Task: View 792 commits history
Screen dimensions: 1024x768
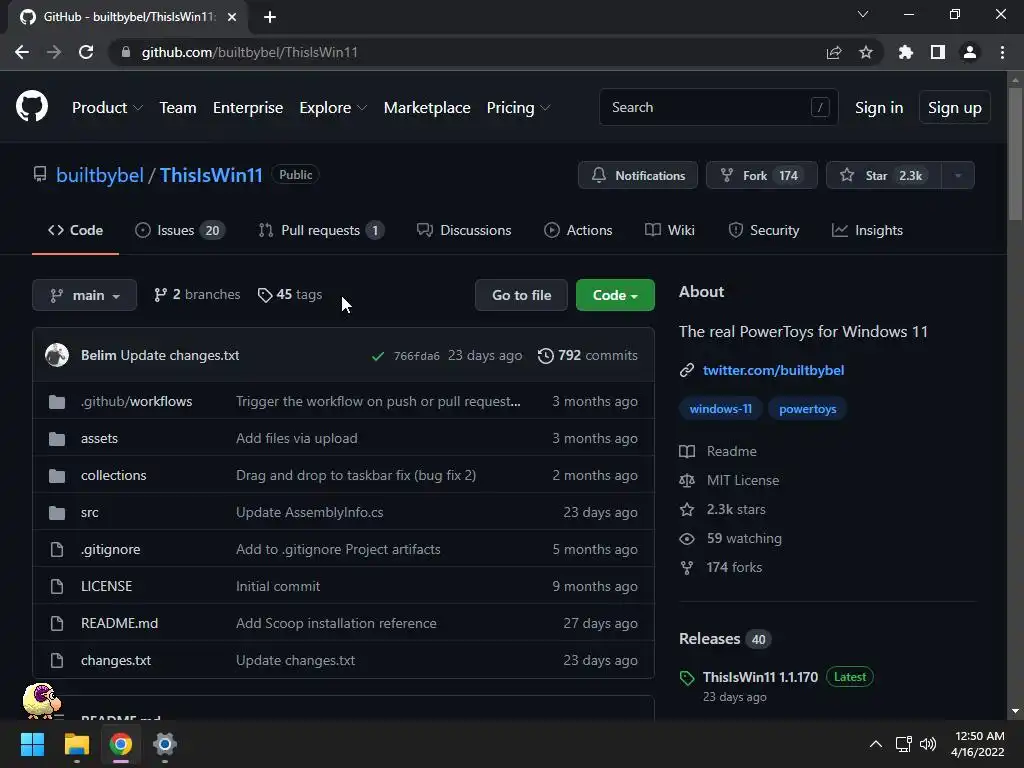Action: tap(587, 355)
